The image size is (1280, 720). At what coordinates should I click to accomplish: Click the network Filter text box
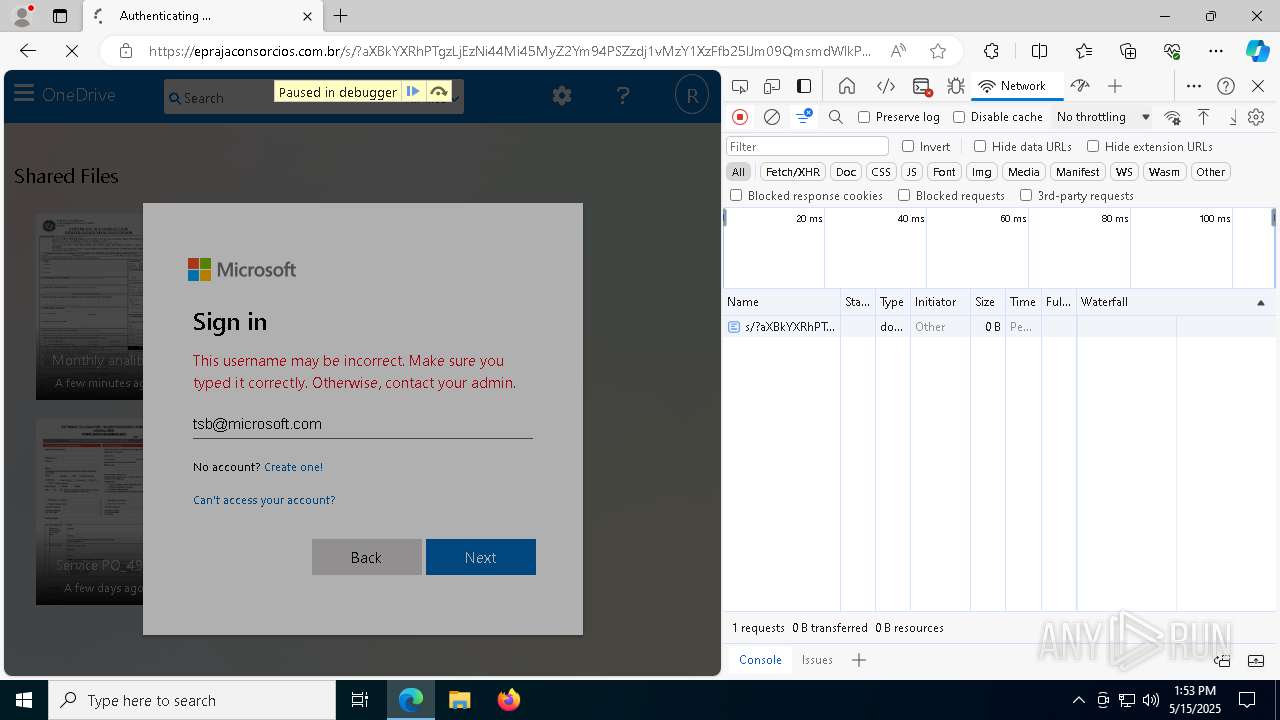808,146
